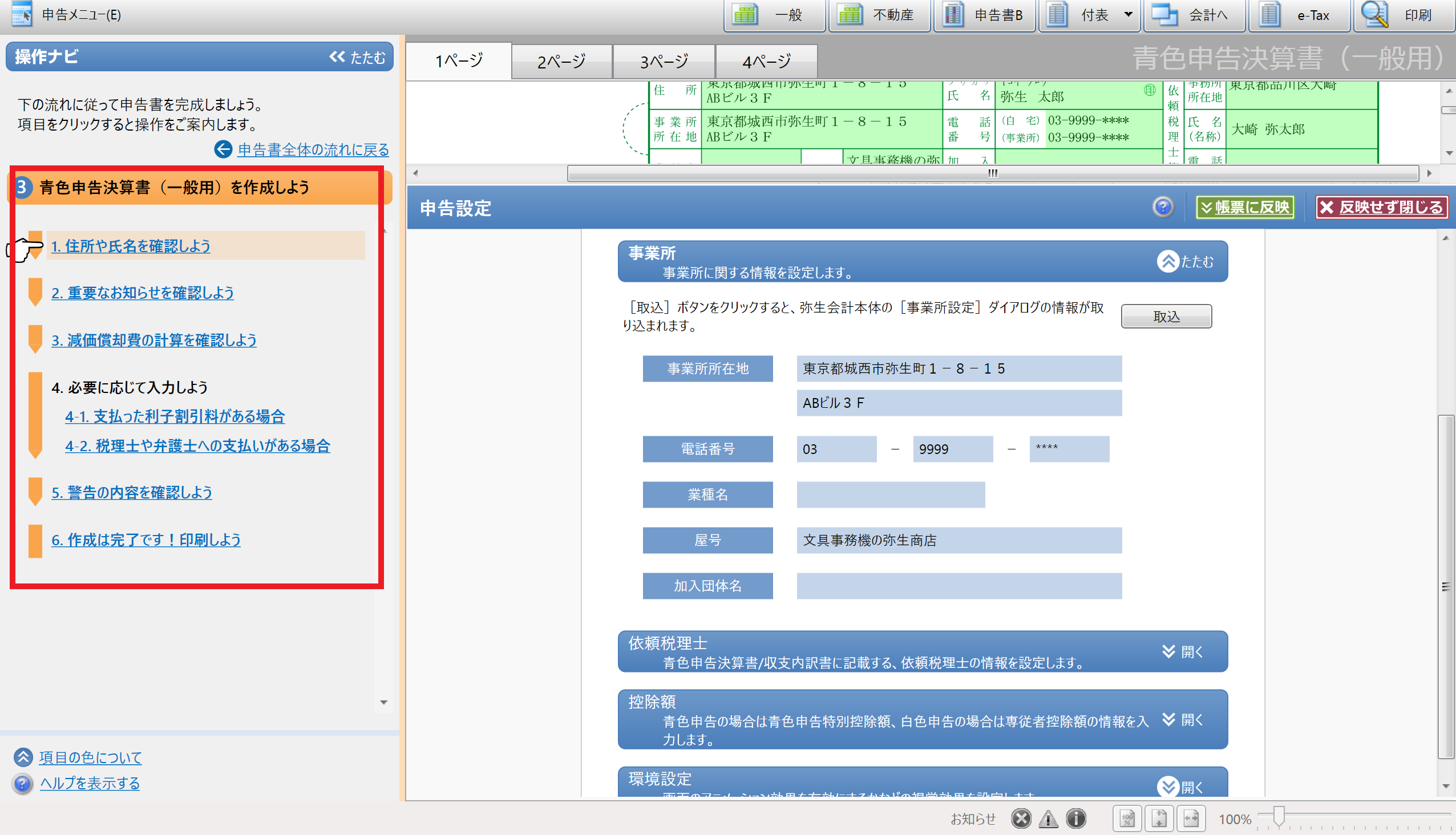Click the 操作ナビ list scroll down arrow
1456x835 pixels.
[384, 703]
